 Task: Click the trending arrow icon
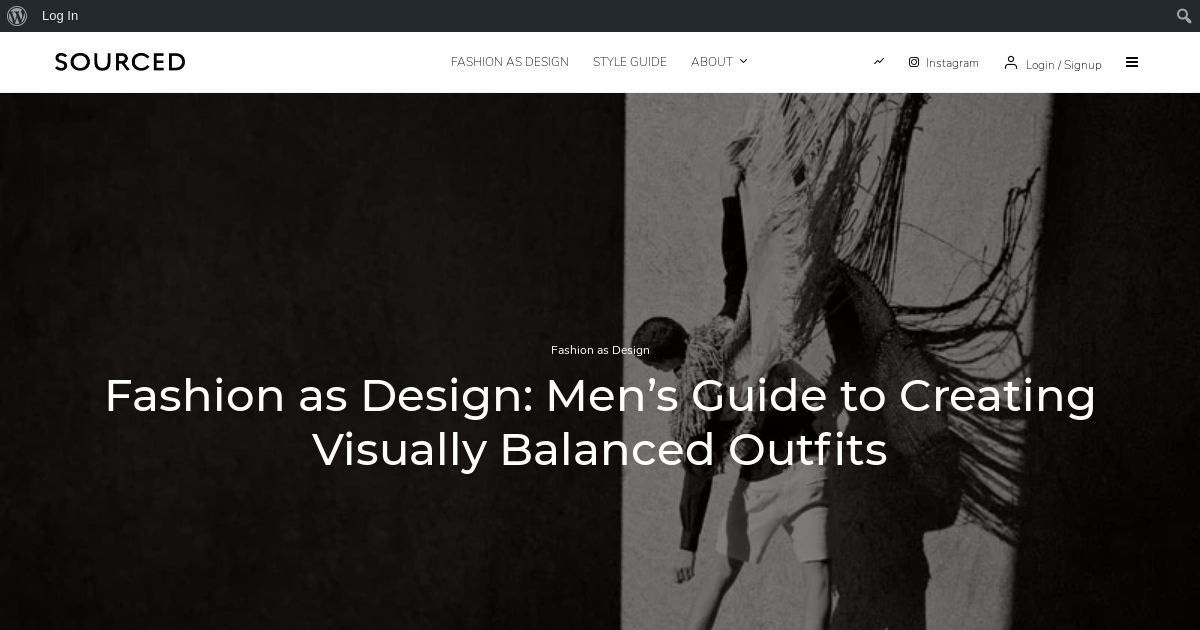[879, 62]
